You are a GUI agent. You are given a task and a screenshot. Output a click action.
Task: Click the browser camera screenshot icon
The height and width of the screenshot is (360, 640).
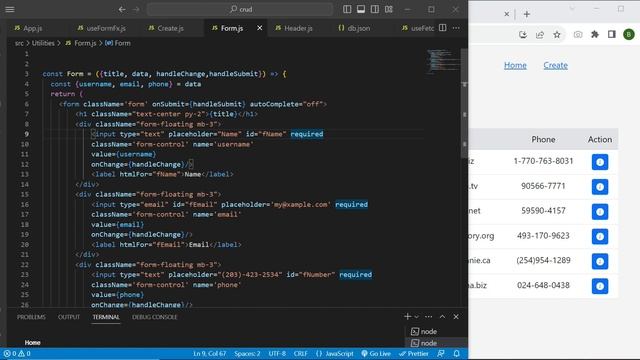578,35
